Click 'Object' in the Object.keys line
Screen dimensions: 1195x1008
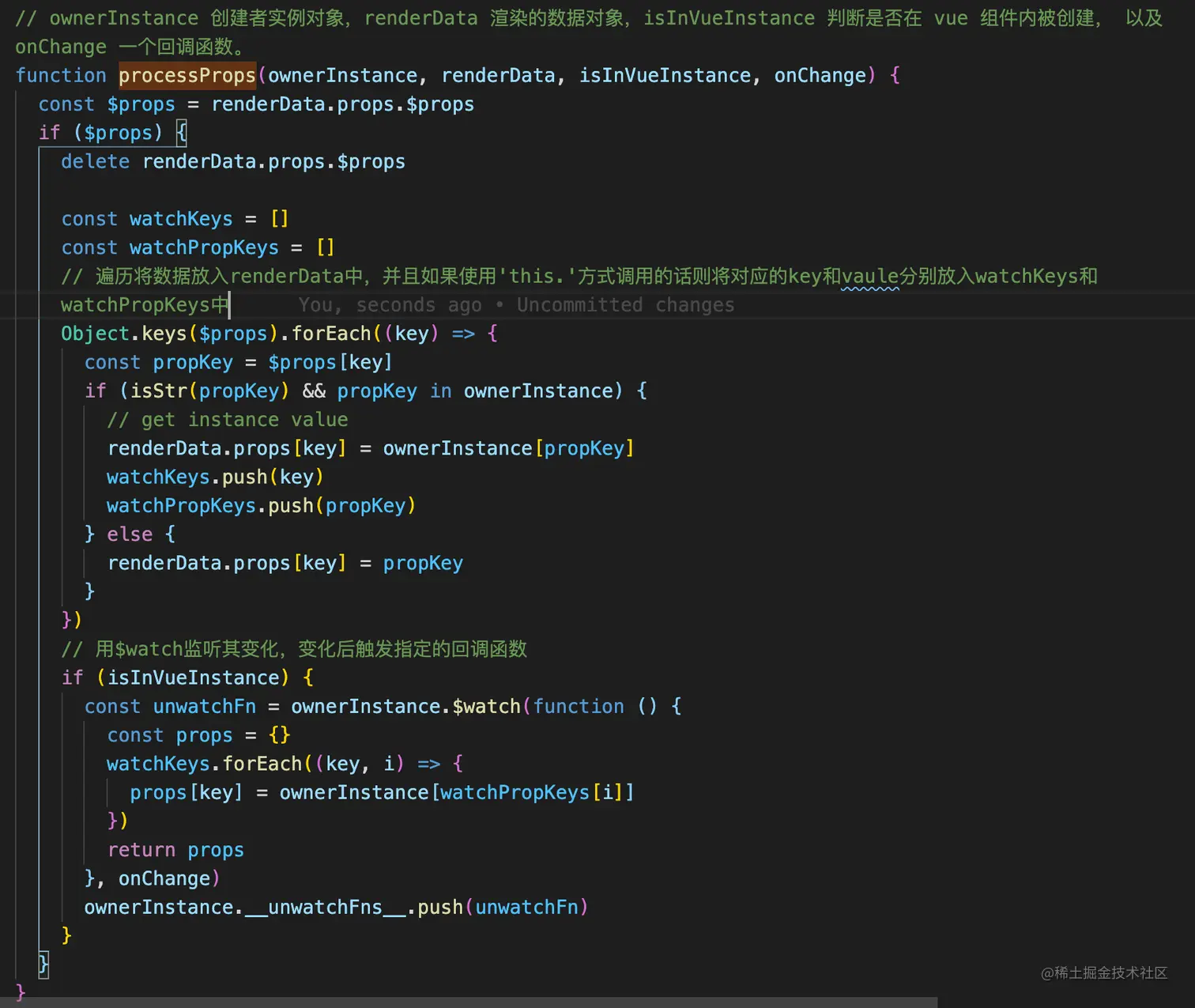click(x=96, y=334)
